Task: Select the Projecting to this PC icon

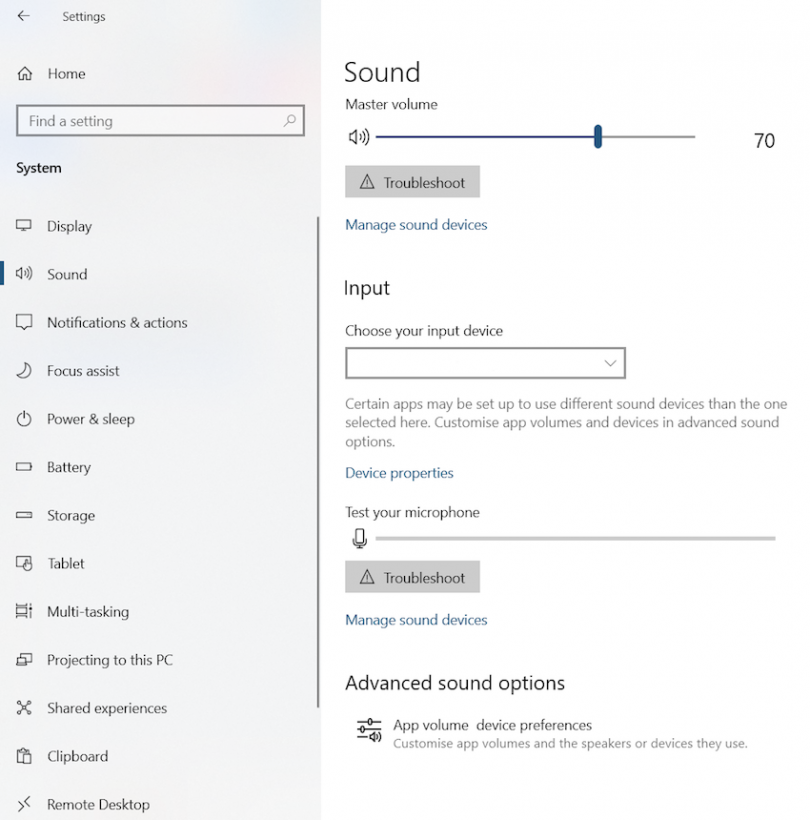Action: coord(28,660)
